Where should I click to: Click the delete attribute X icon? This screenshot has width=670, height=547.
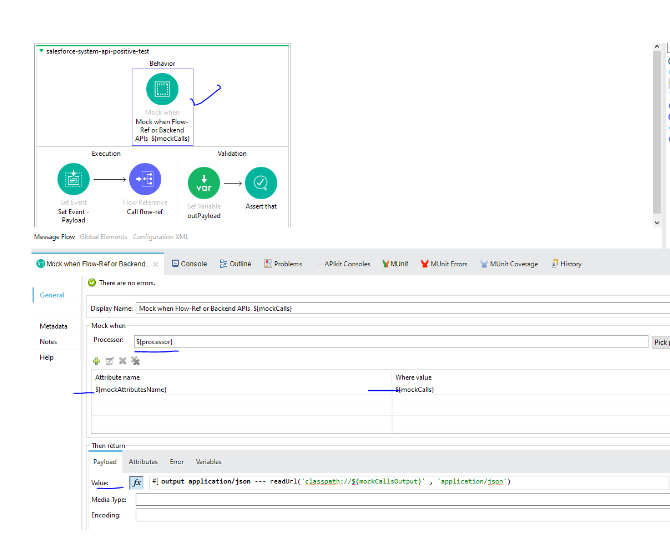(x=122, y=361)
